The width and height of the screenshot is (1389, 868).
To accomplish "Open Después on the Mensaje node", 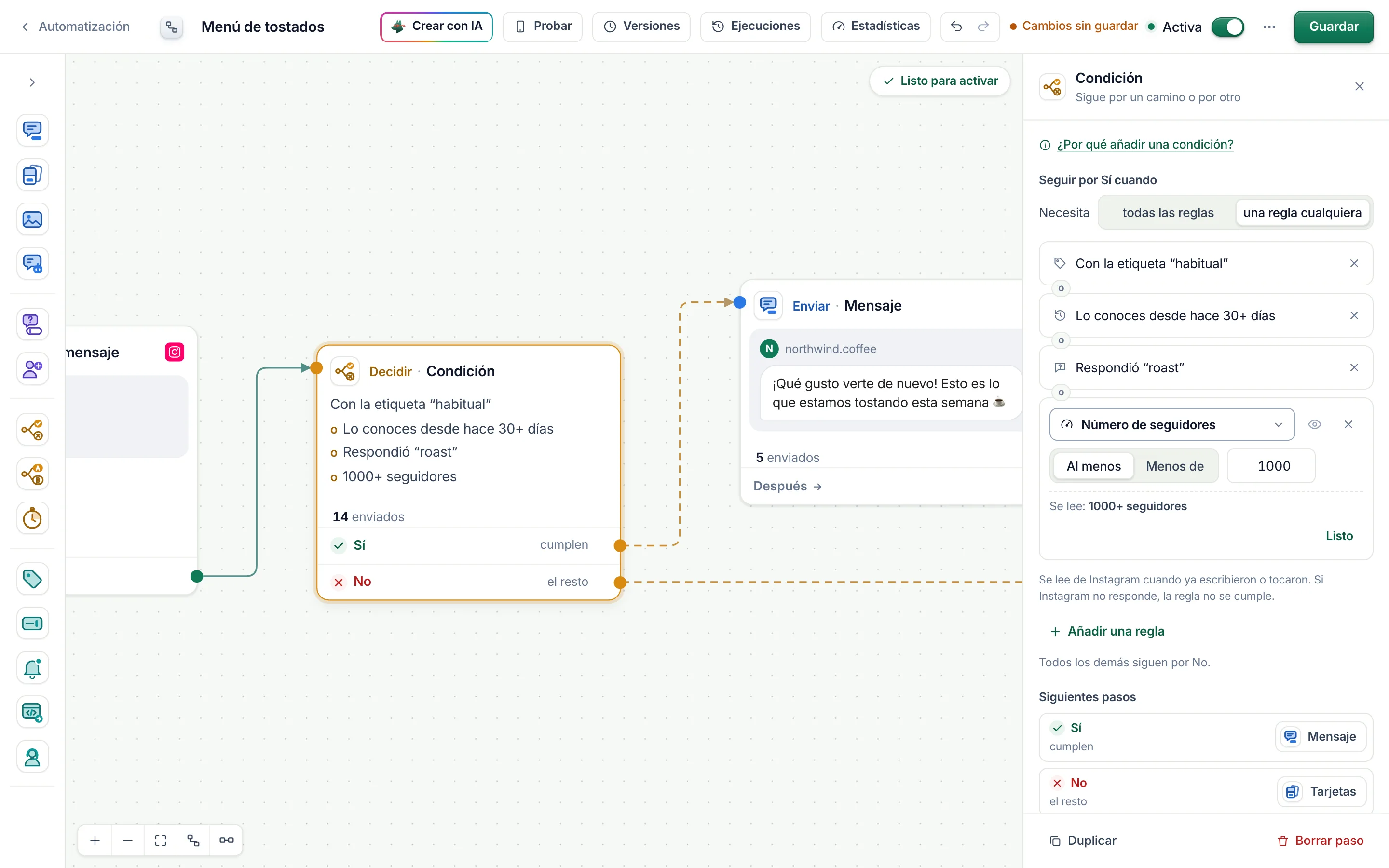I will tap(788, 486).
